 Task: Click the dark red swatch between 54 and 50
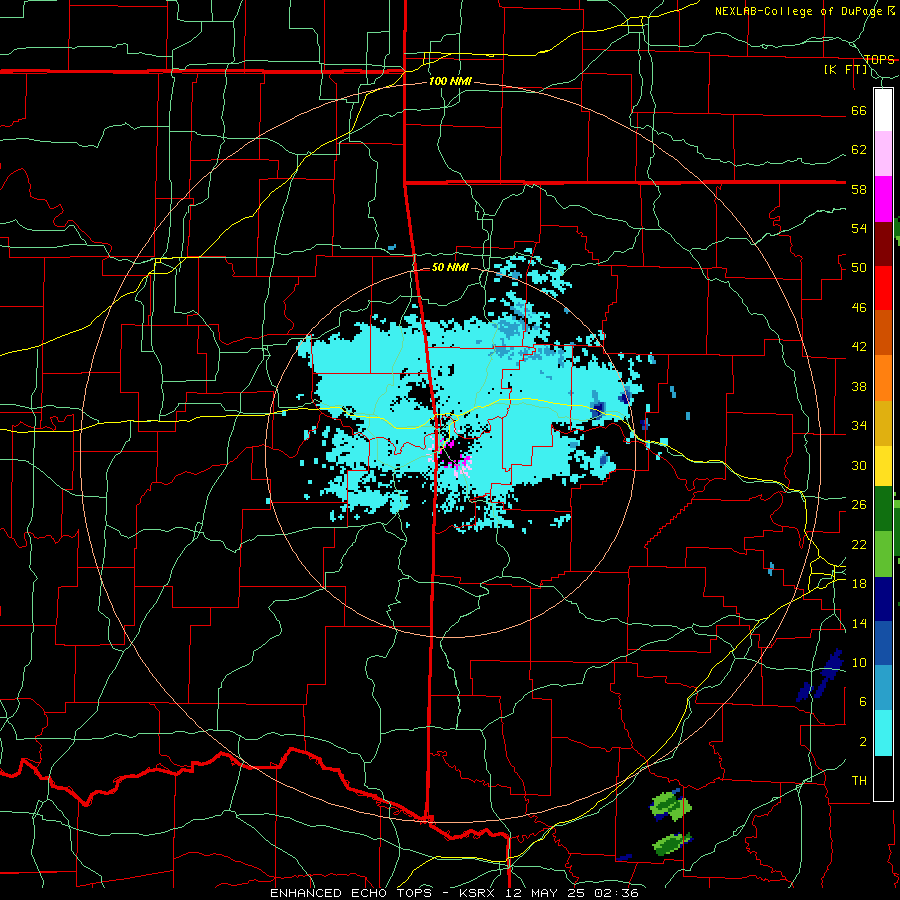[883, 243]
